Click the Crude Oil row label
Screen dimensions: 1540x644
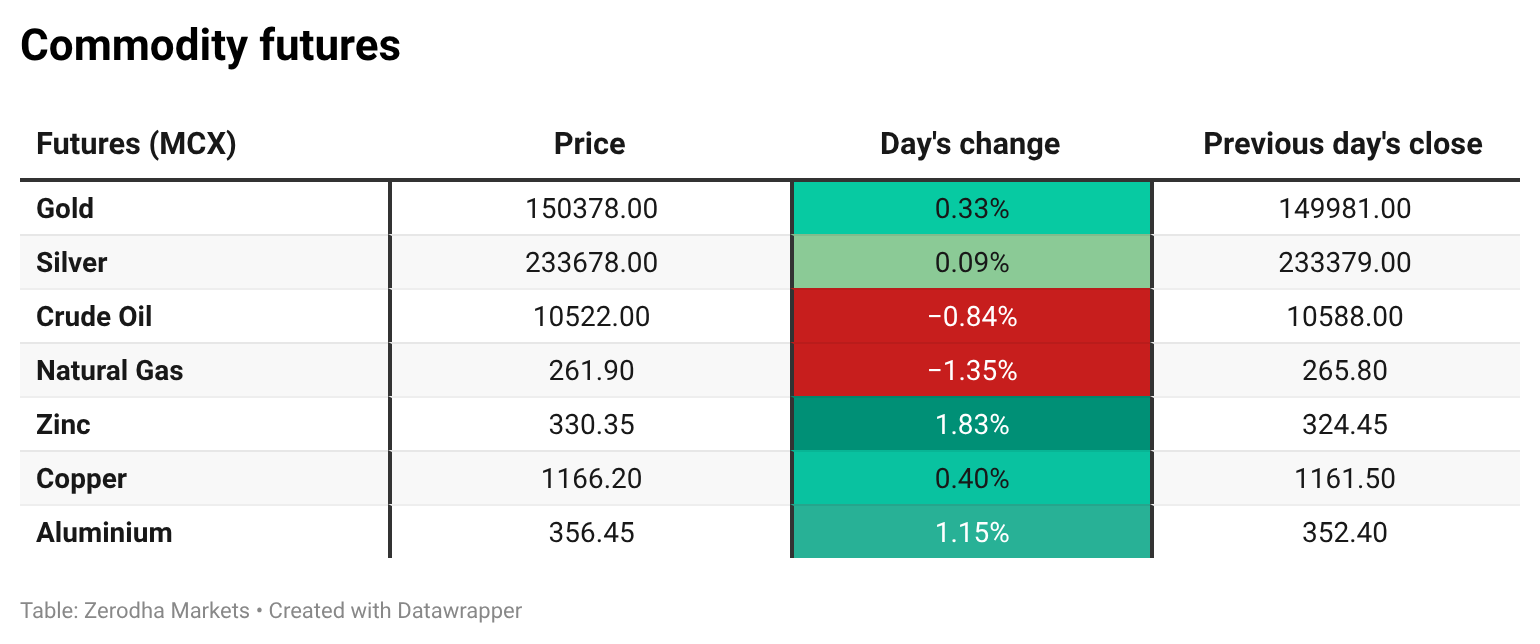point(94,317)
